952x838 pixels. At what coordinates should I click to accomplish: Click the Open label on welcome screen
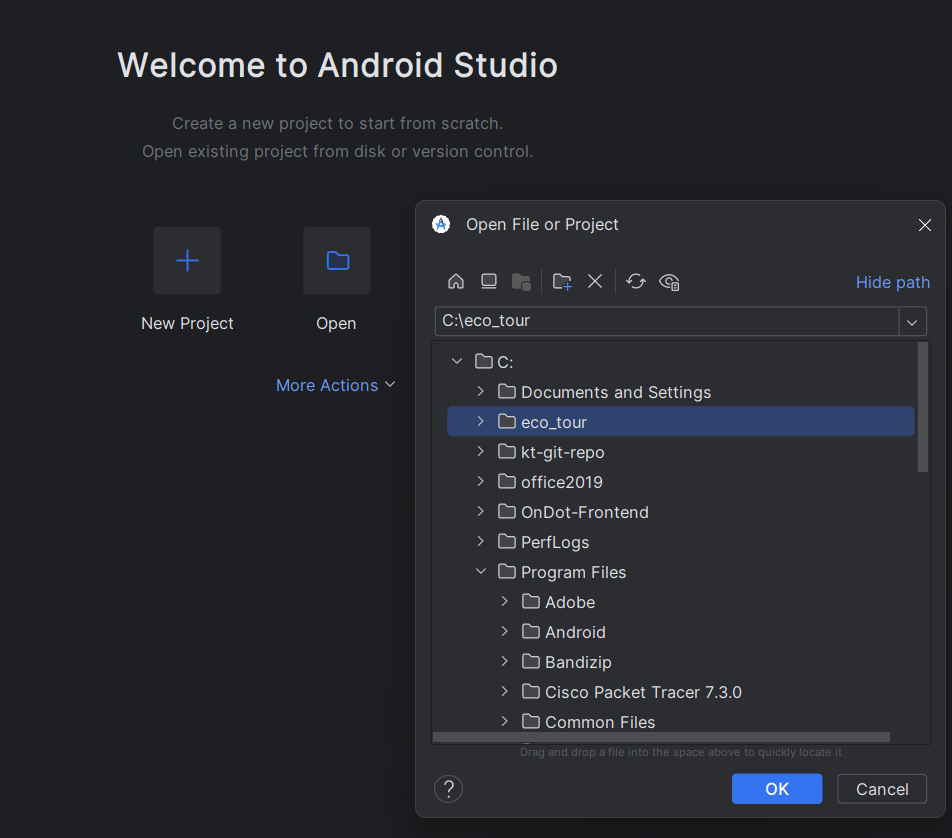click(336, 324)
